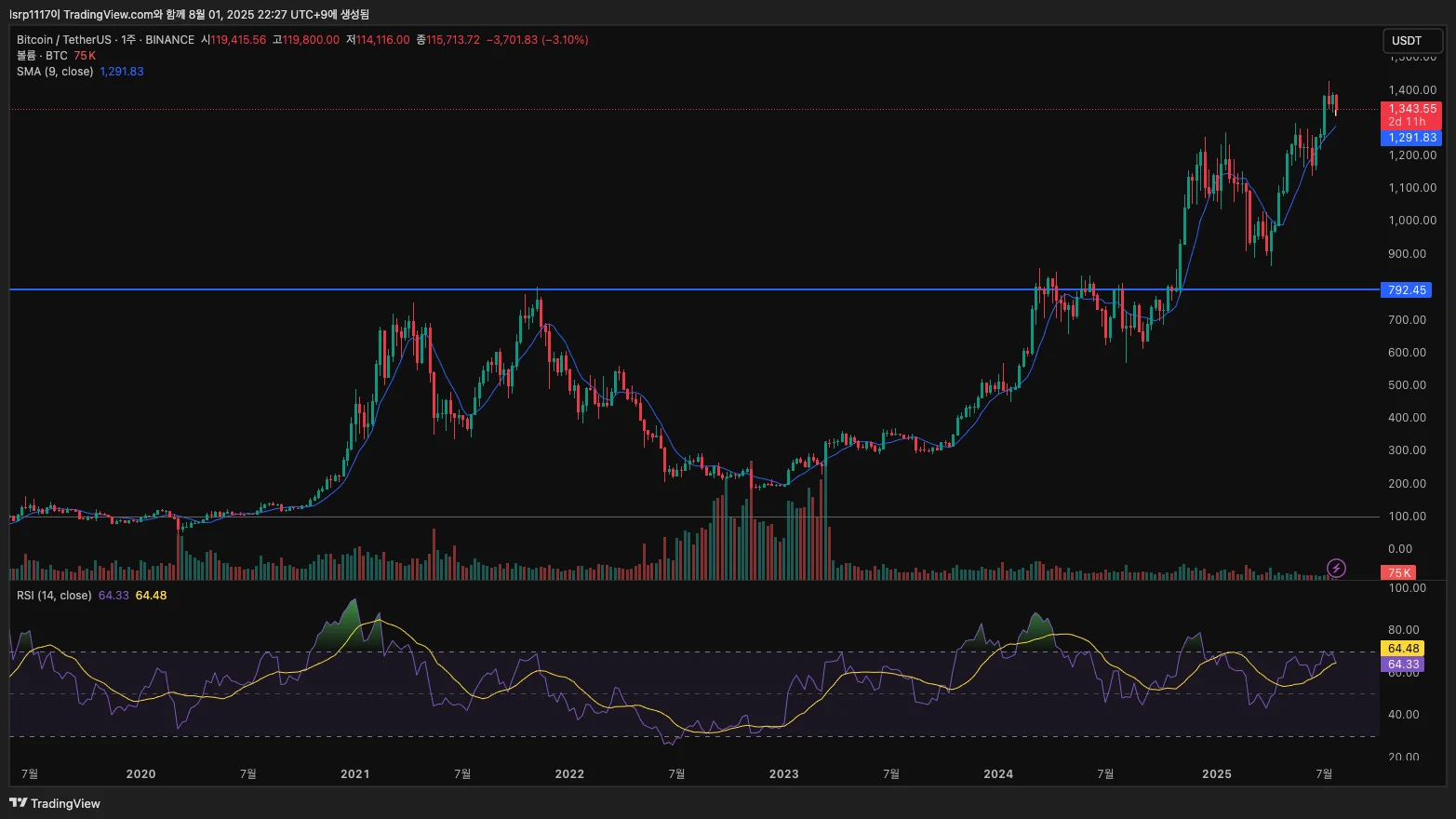Image resolution: width=1456 pixels, height=819 pixels.
Task: Click the 2024 time axis label
Action: coord(998,774)
